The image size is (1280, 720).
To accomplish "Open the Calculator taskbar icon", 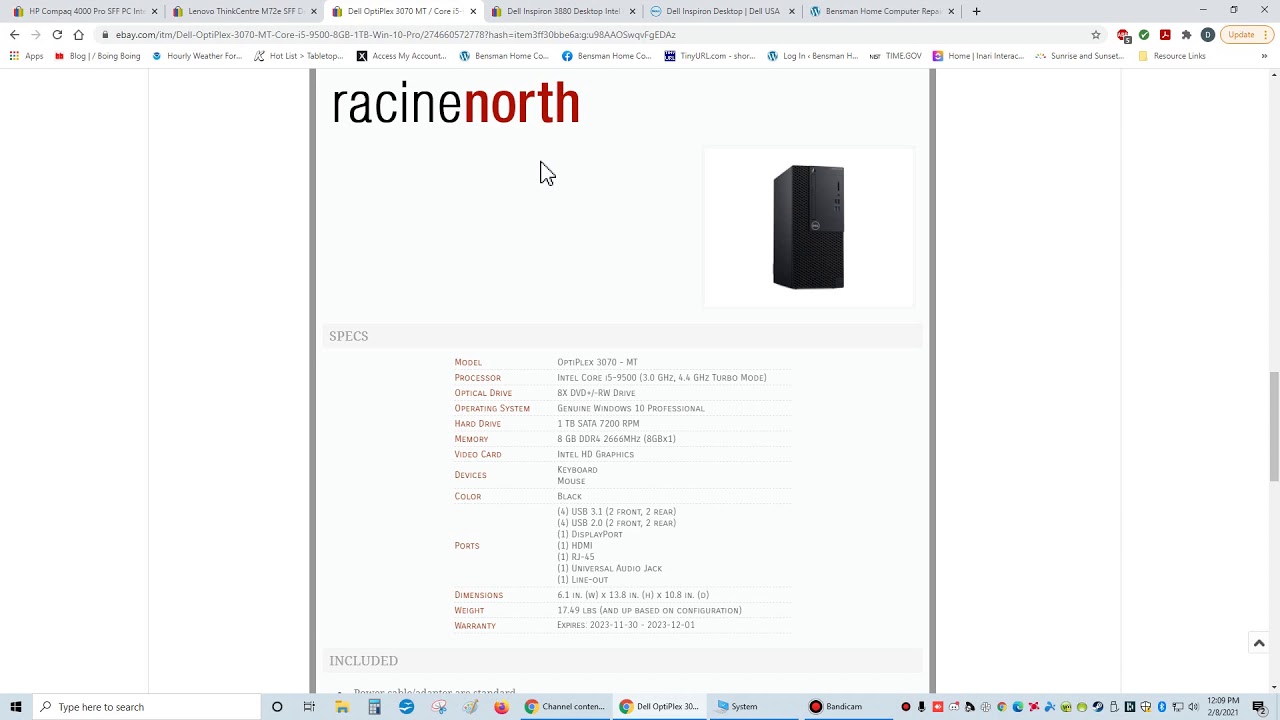I will click(x=374, y=707).
